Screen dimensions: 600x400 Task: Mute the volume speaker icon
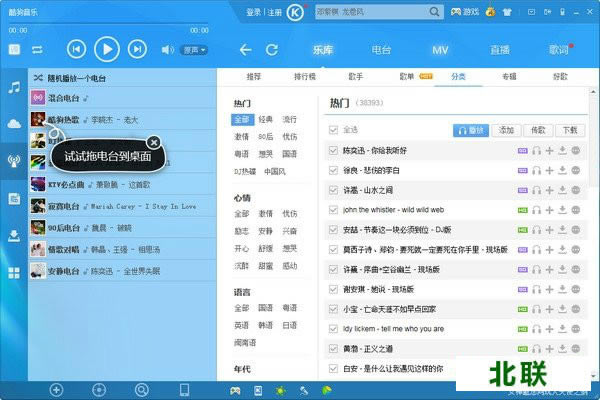pyautogui.click(x=167, y=50)
